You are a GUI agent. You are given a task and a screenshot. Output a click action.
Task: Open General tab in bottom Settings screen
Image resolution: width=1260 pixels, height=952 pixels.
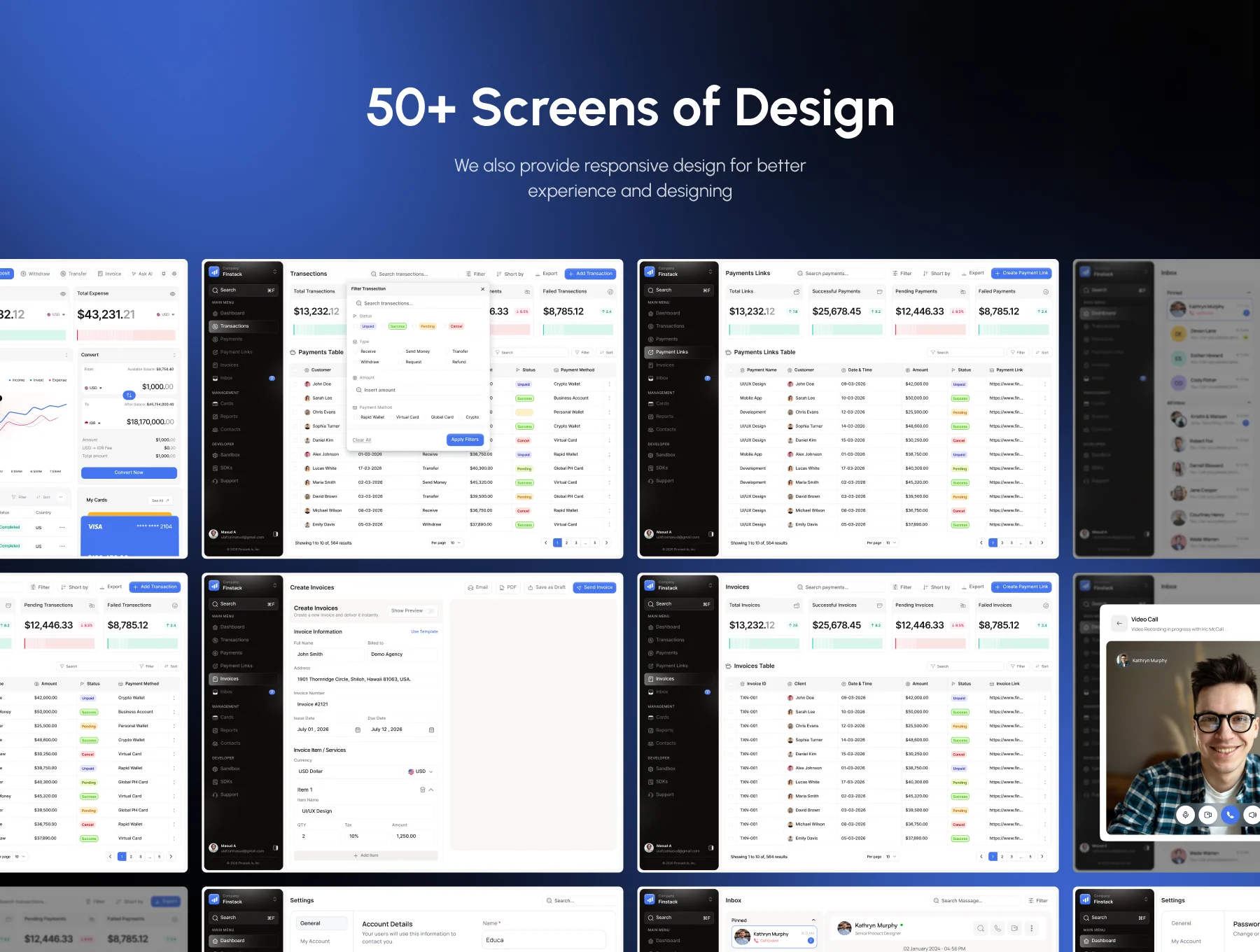click(322, 923)
